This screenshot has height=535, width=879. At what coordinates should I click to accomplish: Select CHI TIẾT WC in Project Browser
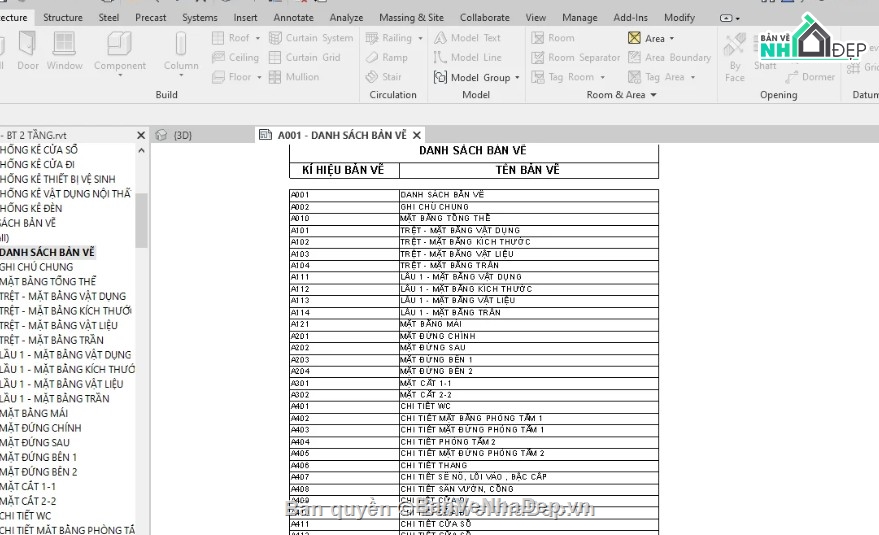point(26,515)
